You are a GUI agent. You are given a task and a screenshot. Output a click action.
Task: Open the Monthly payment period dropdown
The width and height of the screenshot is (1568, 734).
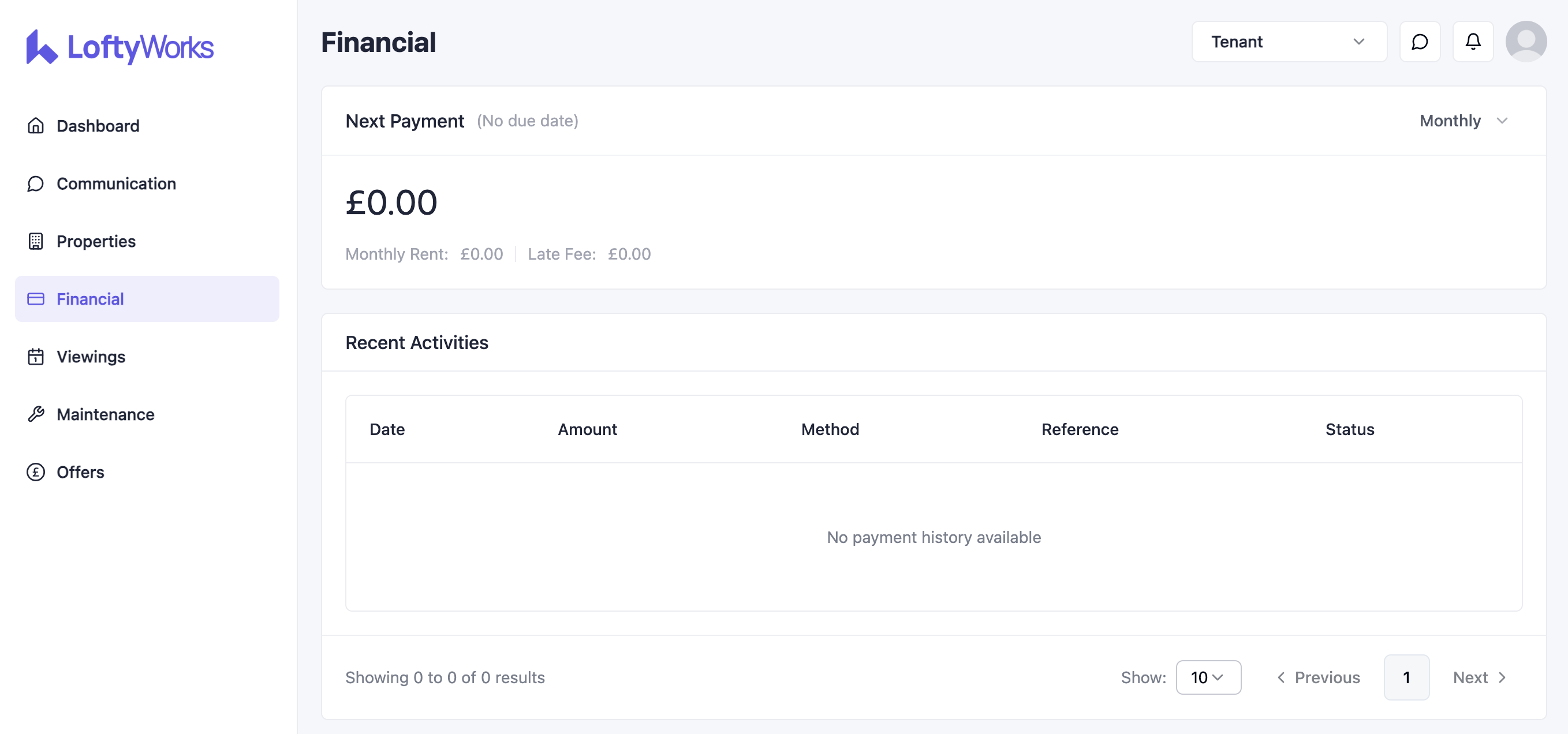pyautogui.click(x=1463, y=121)
